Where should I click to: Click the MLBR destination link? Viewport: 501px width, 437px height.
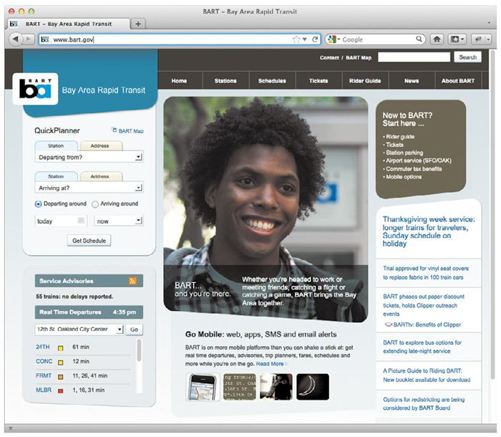pos(43,390)
